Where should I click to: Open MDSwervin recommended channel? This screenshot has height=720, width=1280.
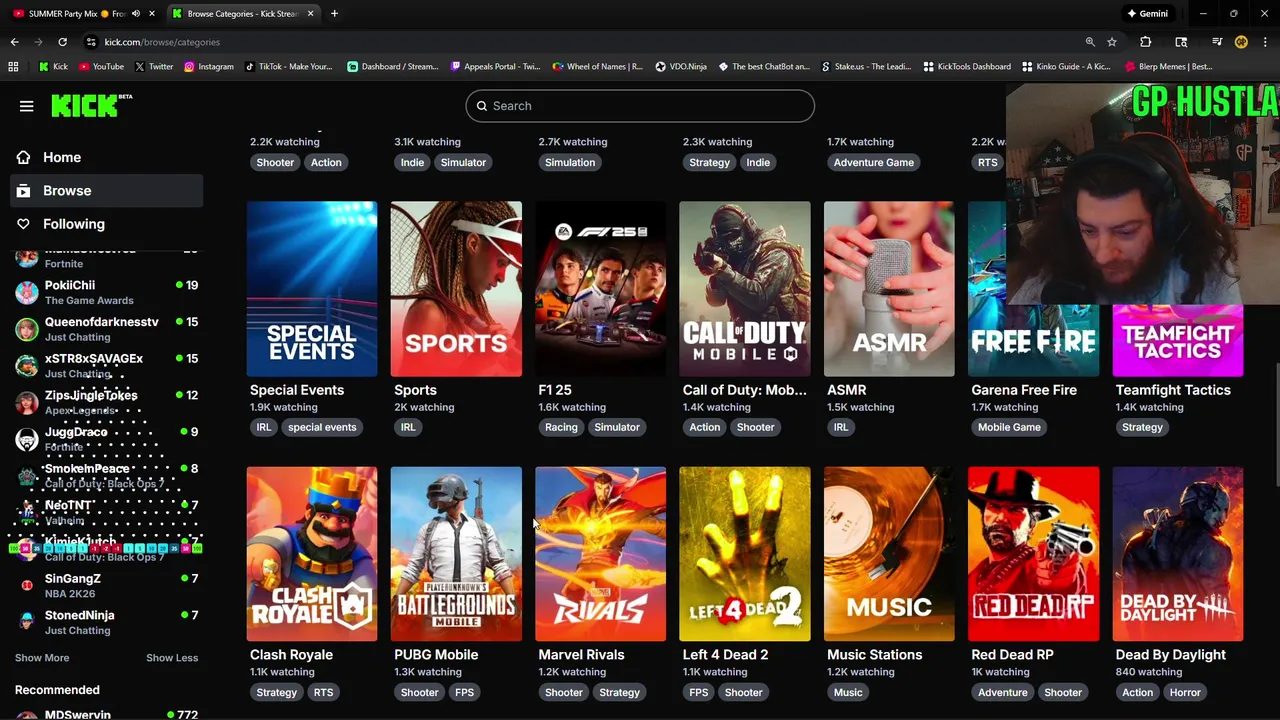pyautogui.click(x=107, y=714)
